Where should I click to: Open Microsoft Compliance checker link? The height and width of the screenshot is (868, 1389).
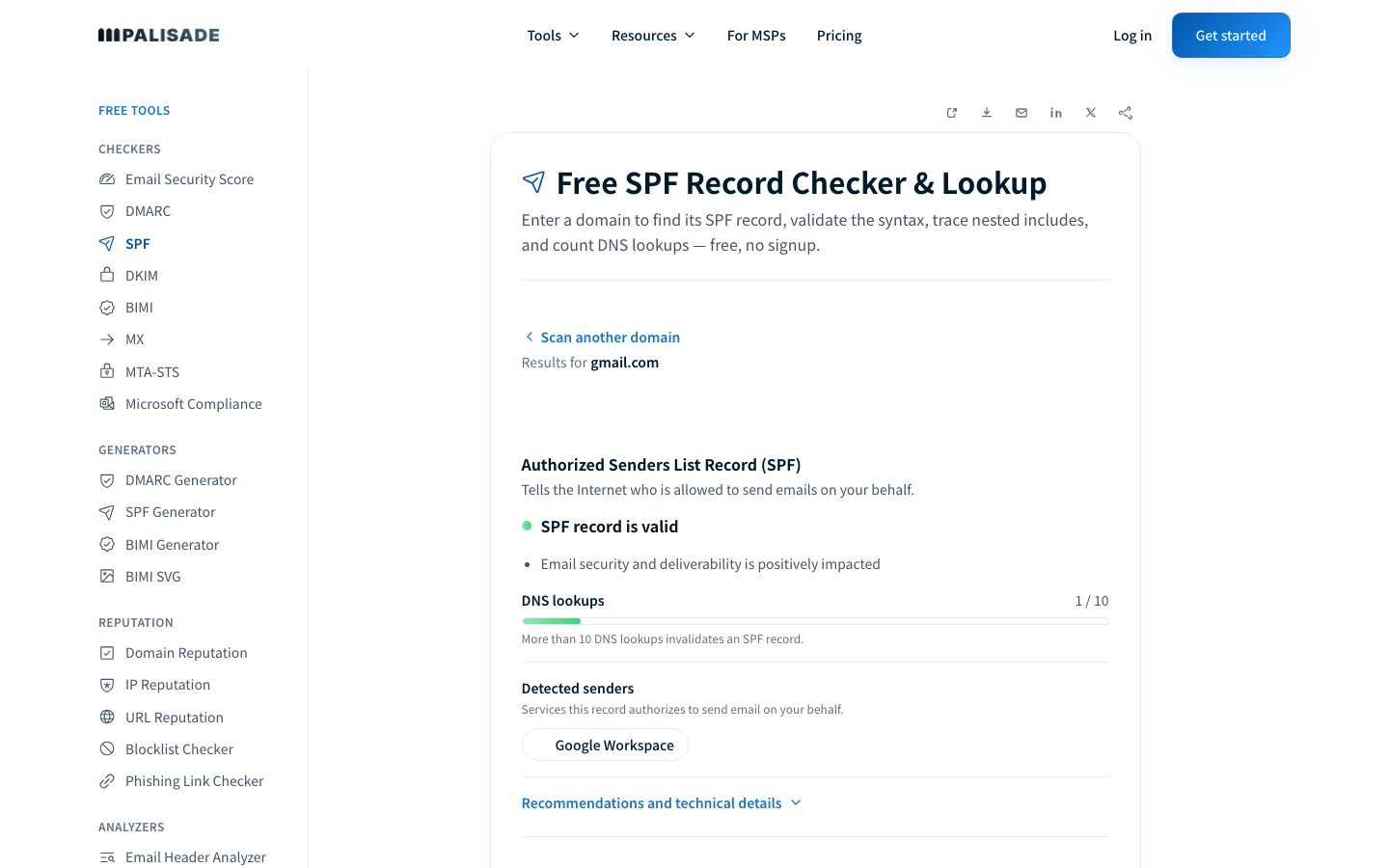tap(194, 404)
